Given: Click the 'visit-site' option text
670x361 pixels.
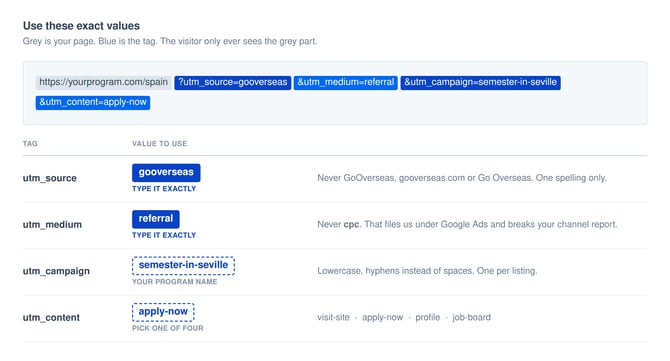Looking at the screenshot, I should click(333, 317).
